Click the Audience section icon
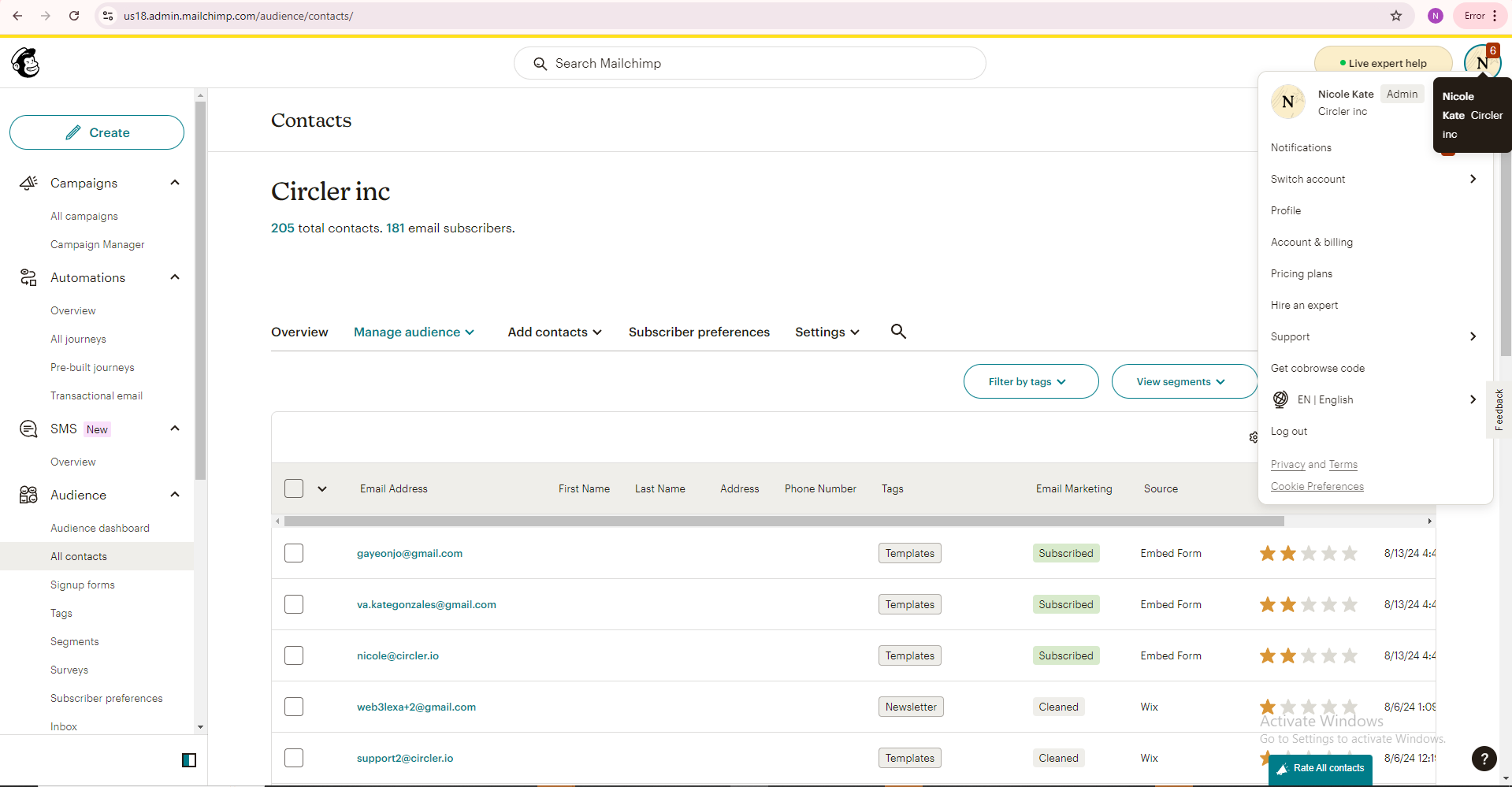The image size is (1512, 787). [x=28, y=495]
